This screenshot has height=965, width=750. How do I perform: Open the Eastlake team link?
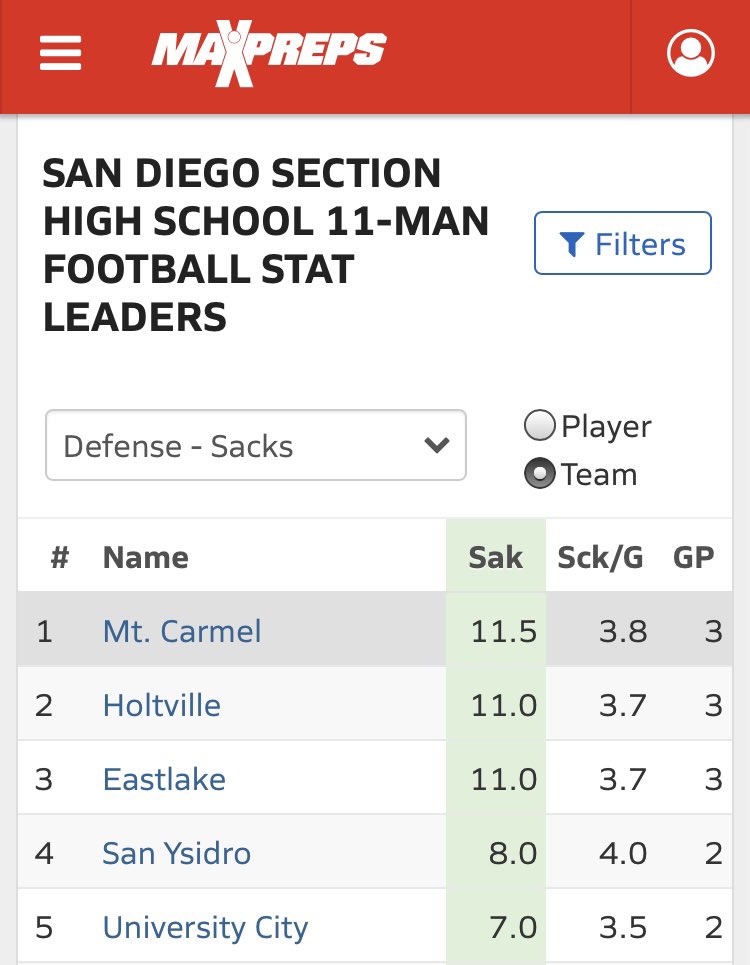(164, 779)
